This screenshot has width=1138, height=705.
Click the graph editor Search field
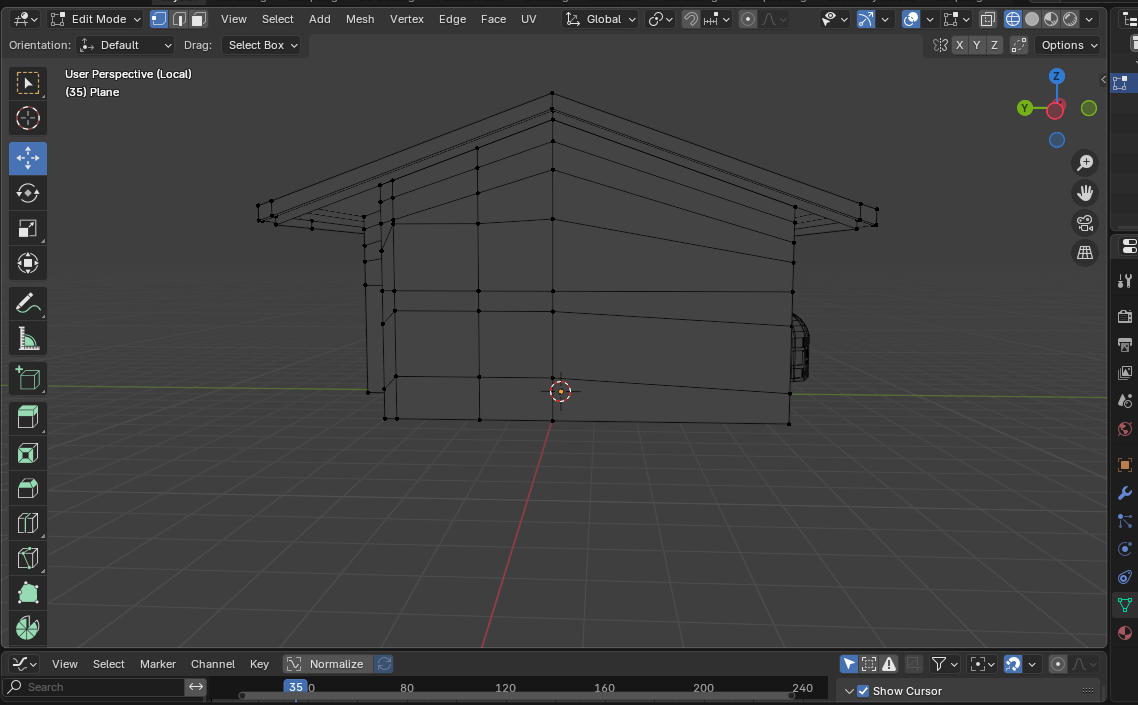[x=94, y=687]
